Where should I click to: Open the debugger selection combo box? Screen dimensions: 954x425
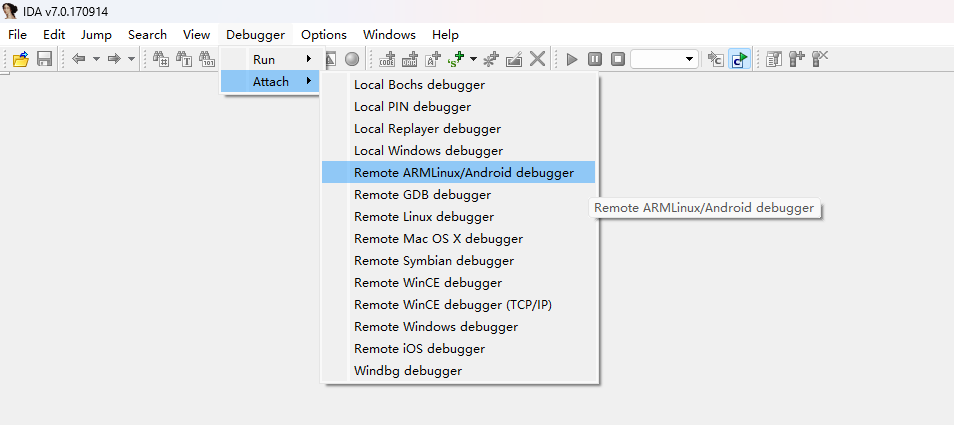[664, 59]
